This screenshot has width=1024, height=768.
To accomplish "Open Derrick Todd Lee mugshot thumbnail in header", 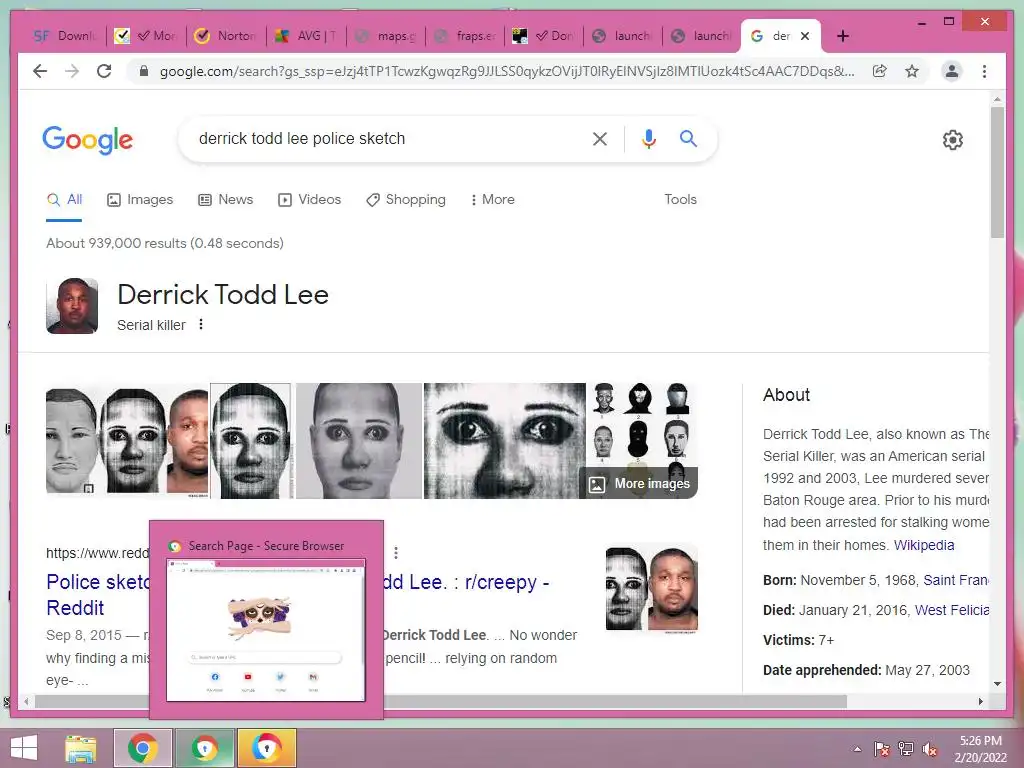I will coord(72,306).
